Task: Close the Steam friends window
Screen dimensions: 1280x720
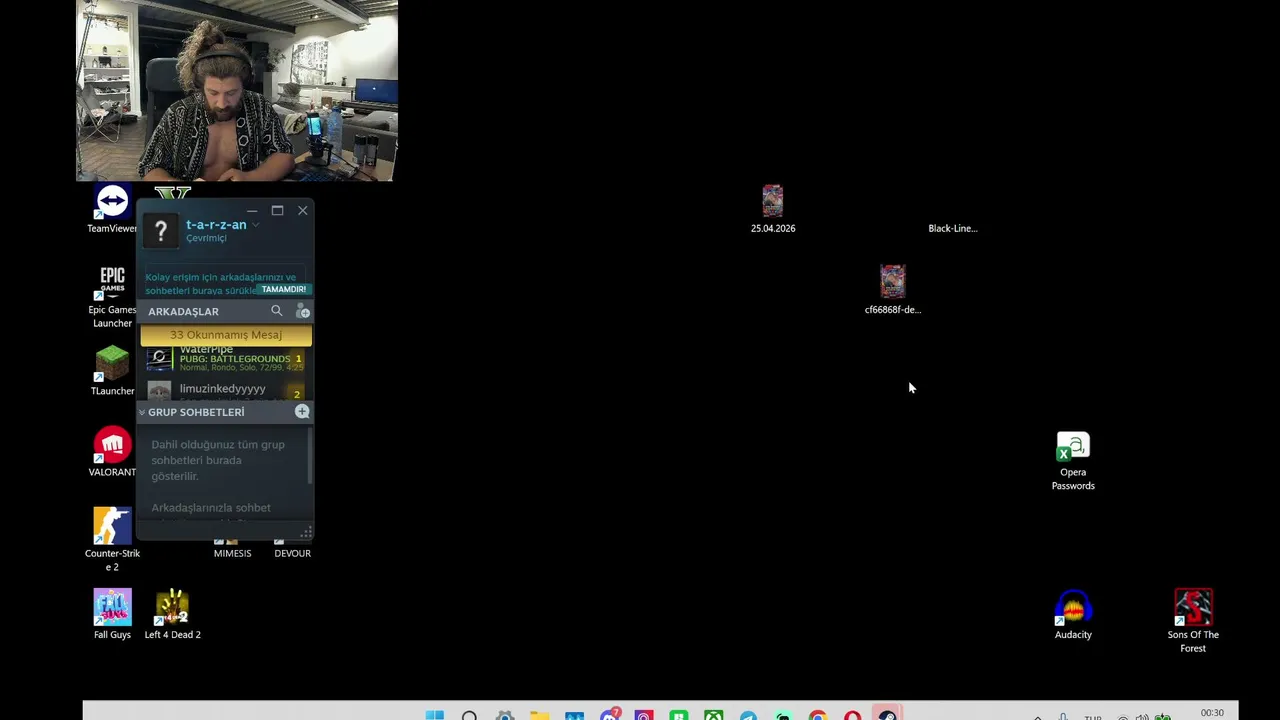Action: pos(302,210)
